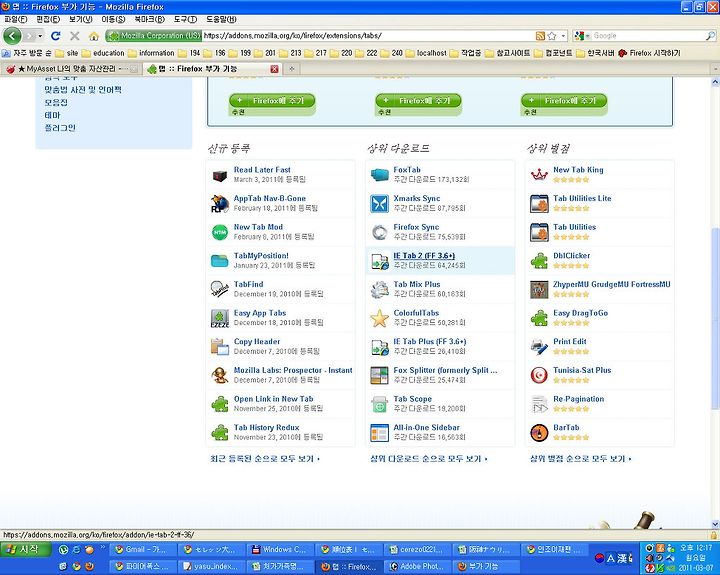View all recently added add-ons link
The height and width of the screenshot is (575, 720).
265,459
